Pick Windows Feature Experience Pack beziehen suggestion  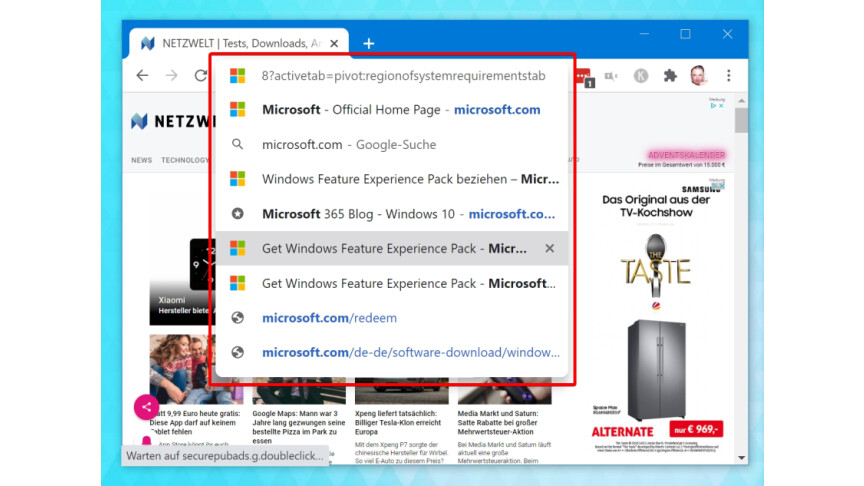[x=392, y=179]
